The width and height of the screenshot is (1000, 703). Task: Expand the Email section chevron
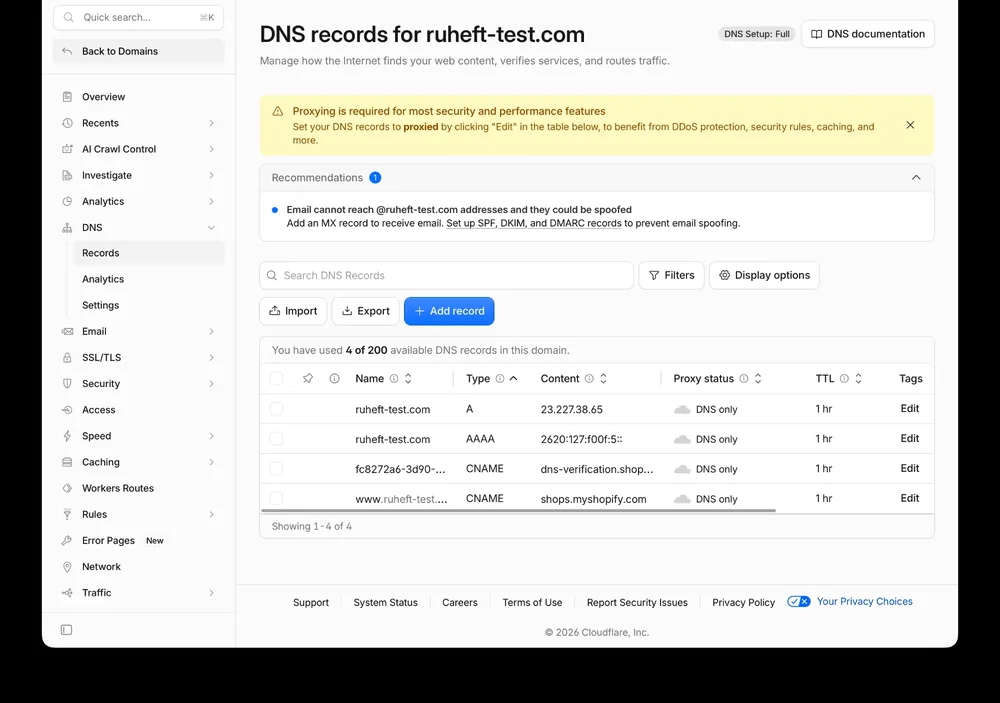click(211, 332)
